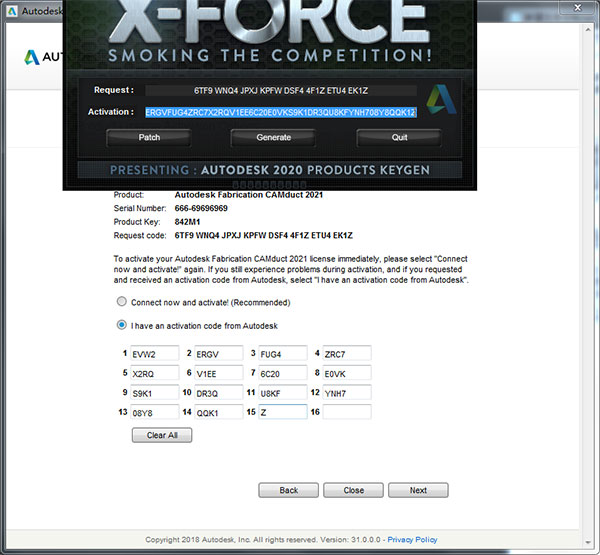
Task: Click the Quit button in X-Force
Action: pos(399,137)
